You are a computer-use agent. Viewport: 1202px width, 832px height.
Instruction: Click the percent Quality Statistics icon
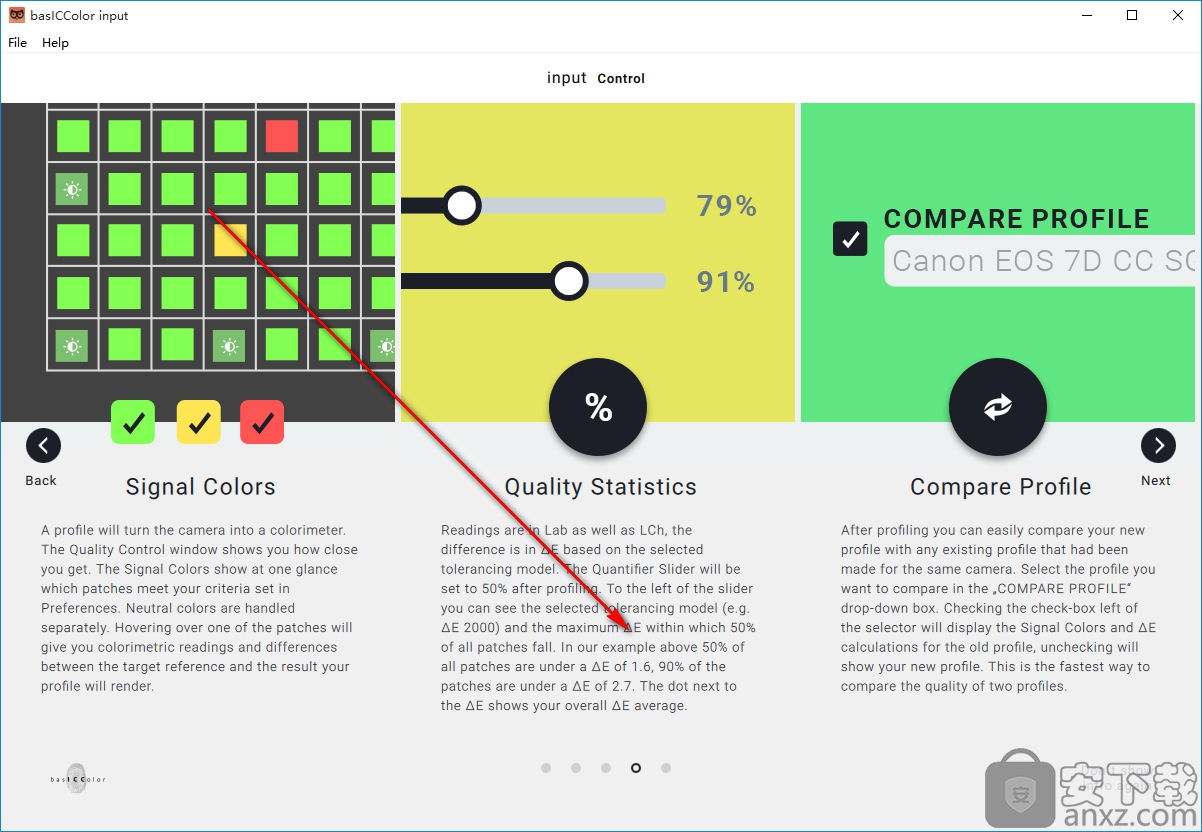coord(598,407)
